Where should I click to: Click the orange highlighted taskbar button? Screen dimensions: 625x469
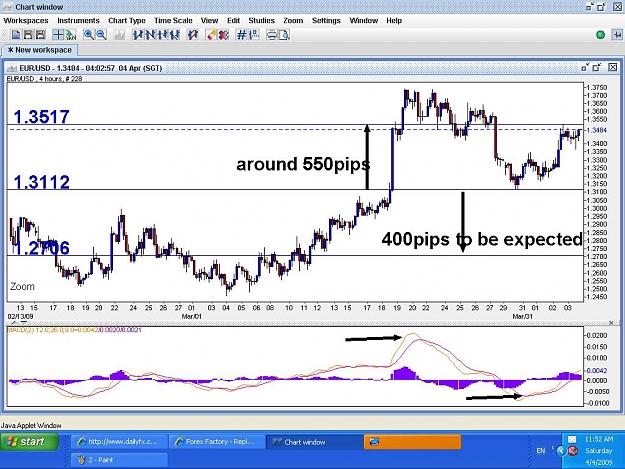pos(413,442)
